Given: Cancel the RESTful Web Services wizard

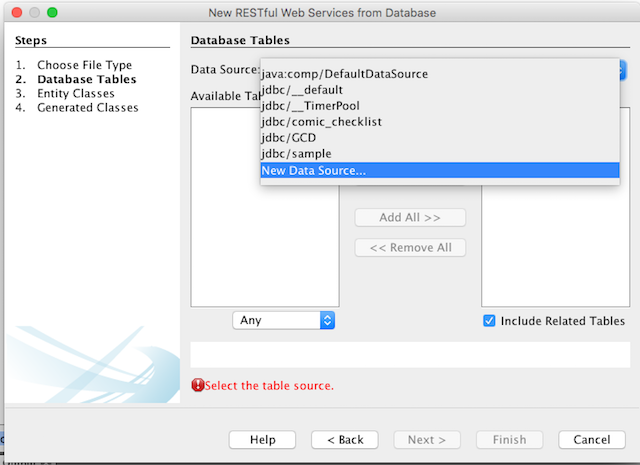Looking at the screenshot, I should (592, 440).
